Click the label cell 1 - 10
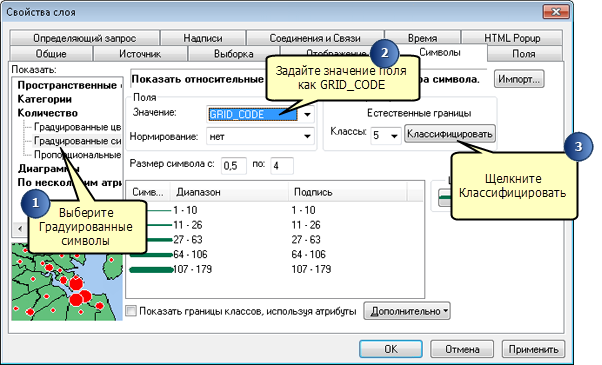The width and height of the screenshot is (602, 365). (x=303, y=210)
